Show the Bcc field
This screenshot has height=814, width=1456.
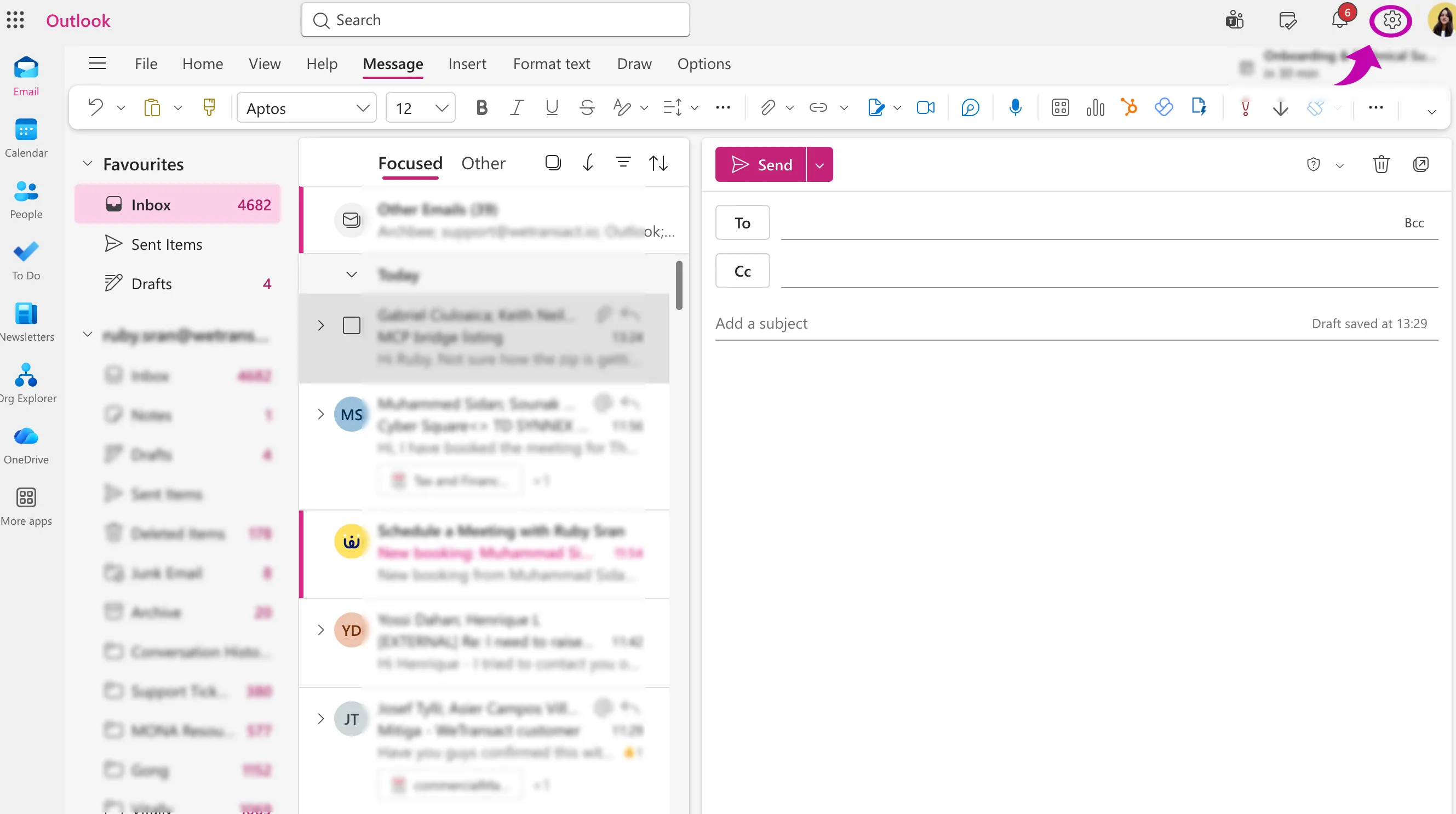(1414, 223)
